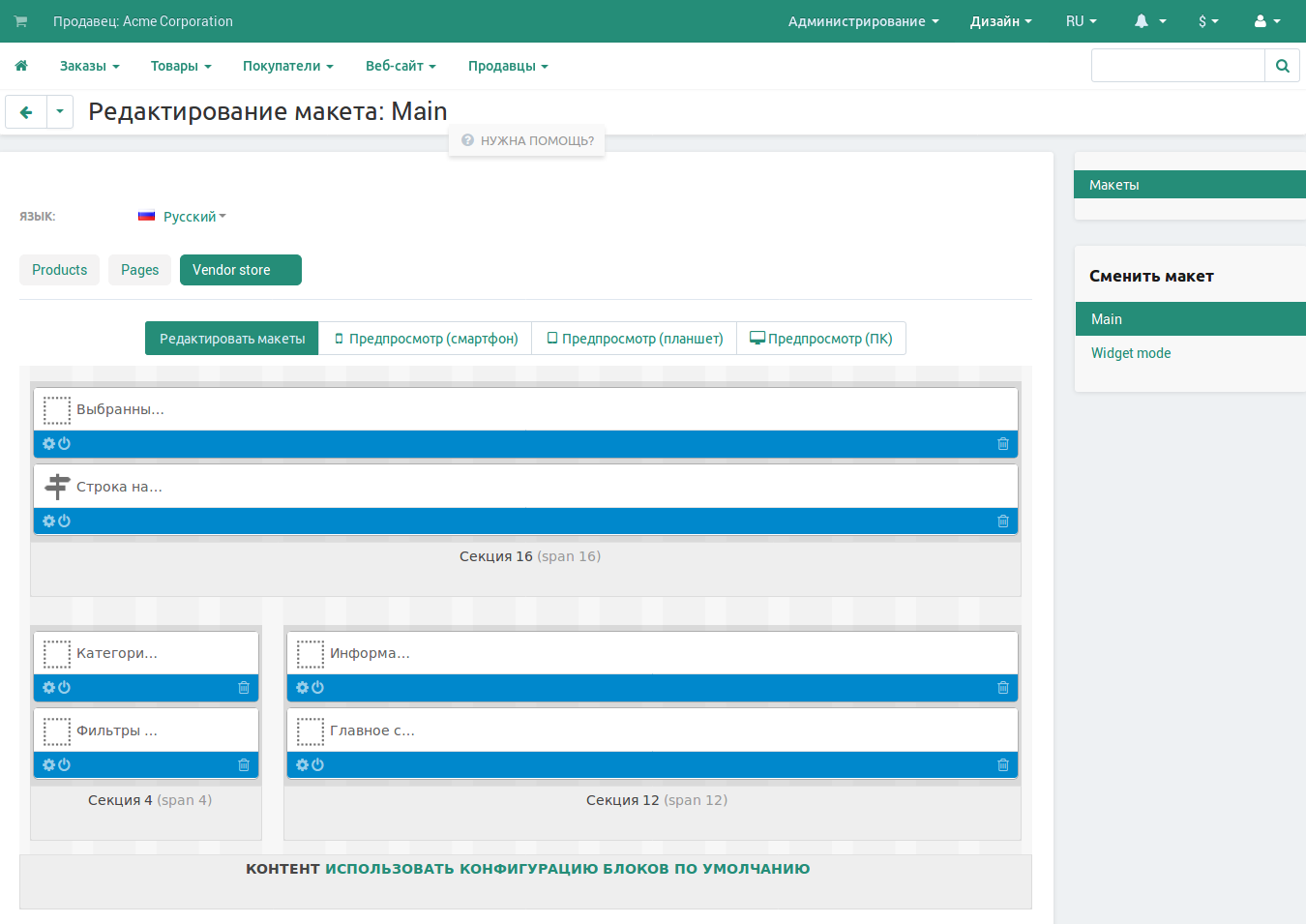Select Widget mode layout link
The height and width of the screenshot is (924, 1306).
pyautogui.click(x=1130, y=353)
